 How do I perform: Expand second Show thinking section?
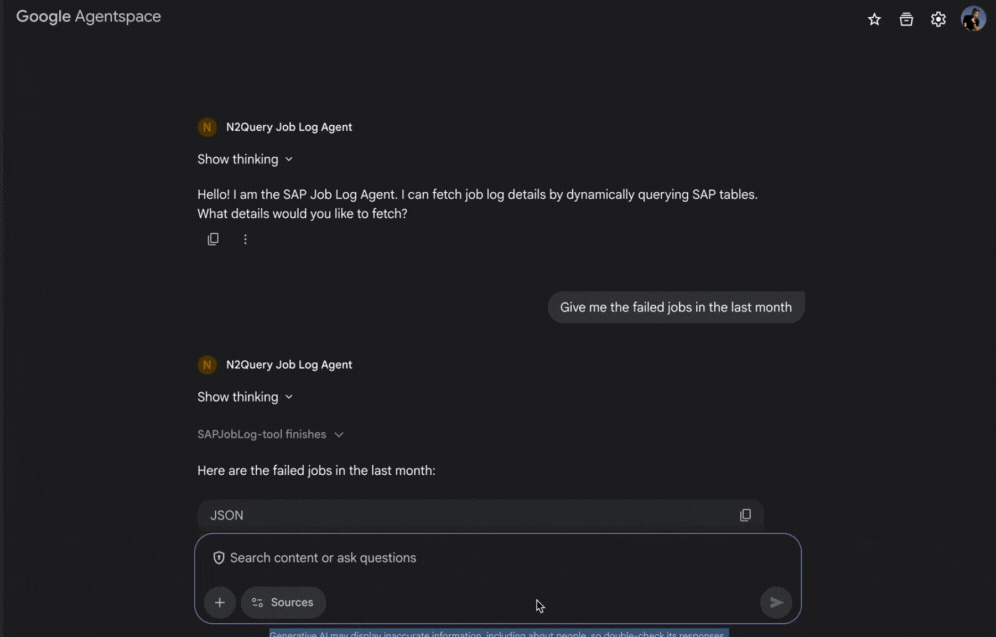(245, 397)
